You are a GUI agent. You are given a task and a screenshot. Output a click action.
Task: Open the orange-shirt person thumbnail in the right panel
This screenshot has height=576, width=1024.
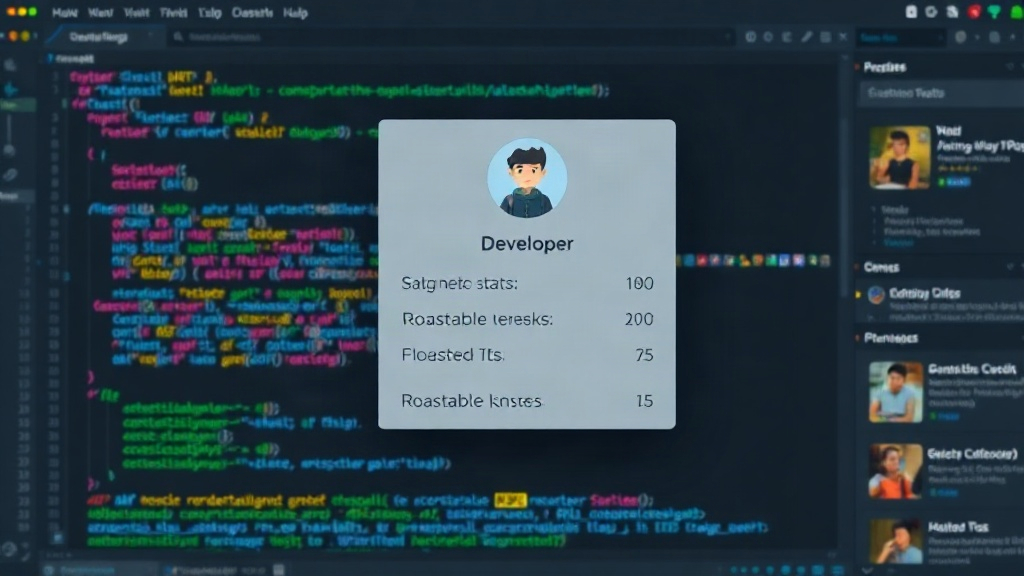click(x=895, y=472)
